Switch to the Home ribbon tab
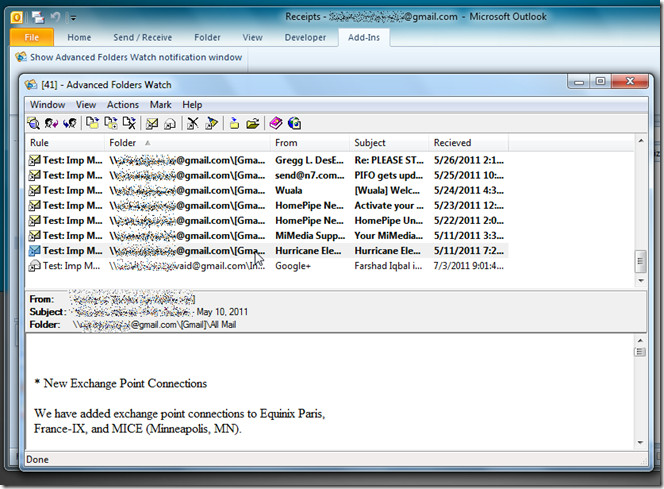The height and width of the screenshot is (489, 664). 79,37
